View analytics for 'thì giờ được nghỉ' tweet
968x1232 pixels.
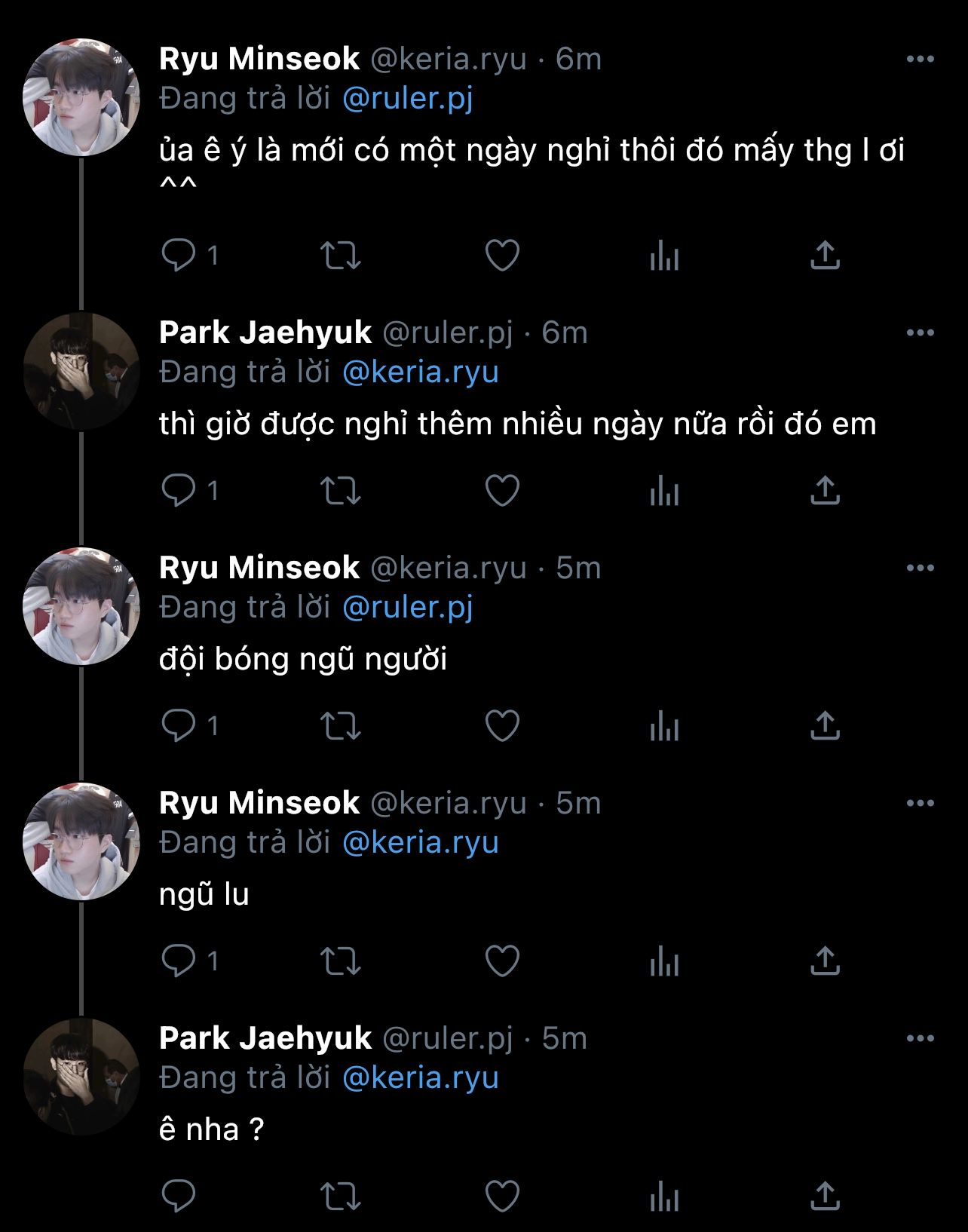pyautogui.click(x=664, y=491)
